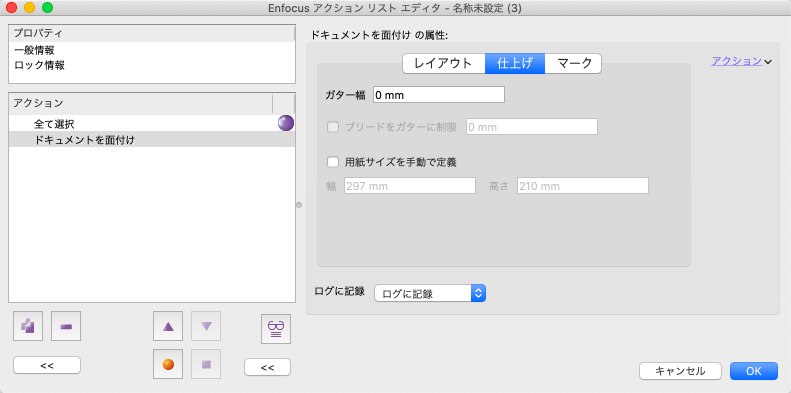Click the 高さ 210 mm field
Viewport: 791px width, 393px height.
pos(583,186)
